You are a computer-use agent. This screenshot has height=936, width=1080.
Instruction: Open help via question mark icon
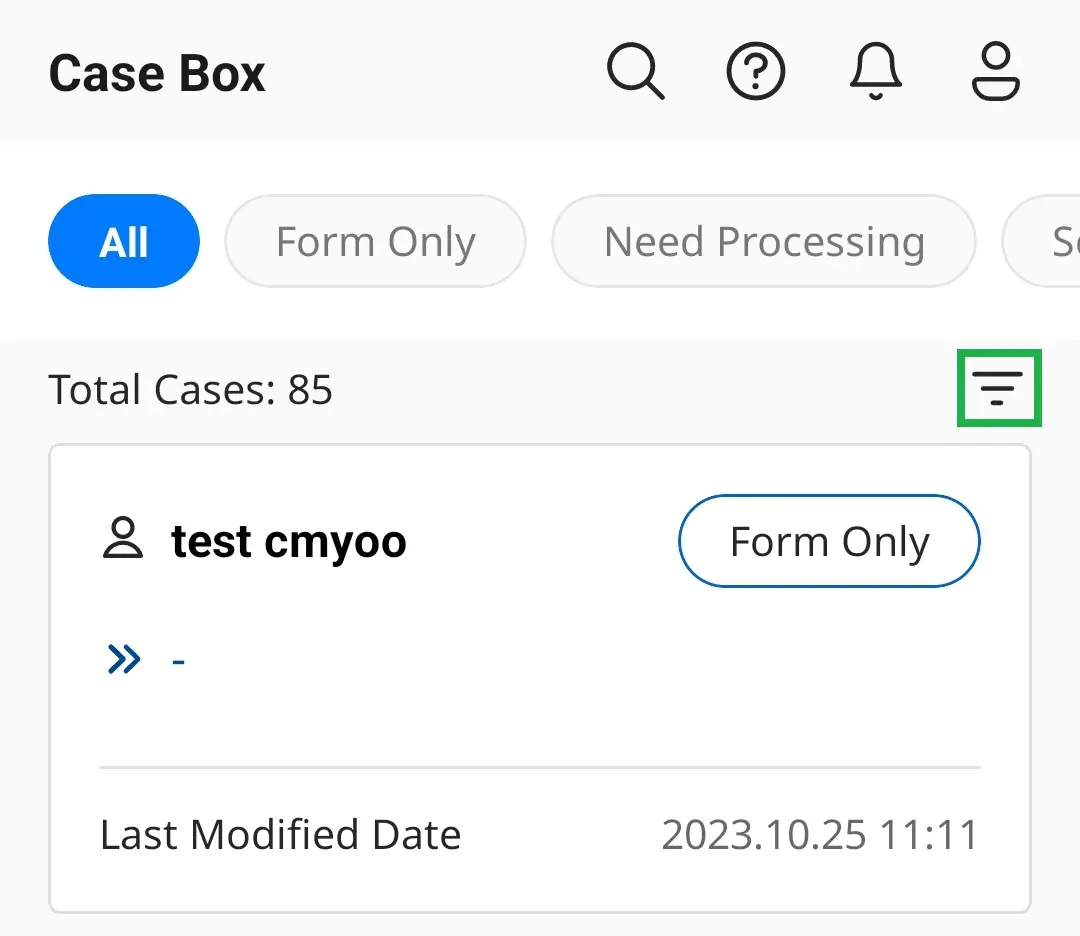tap(756, 72)
